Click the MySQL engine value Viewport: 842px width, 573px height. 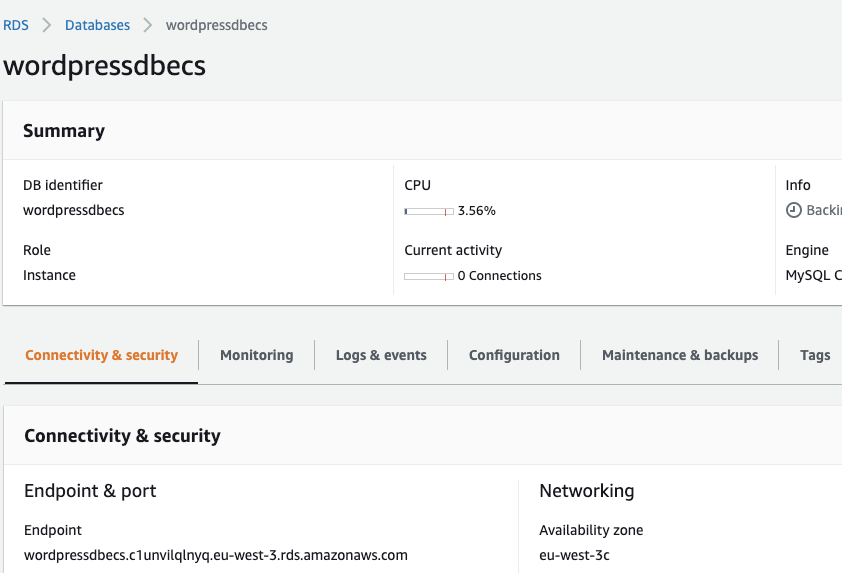coord(812,275)
